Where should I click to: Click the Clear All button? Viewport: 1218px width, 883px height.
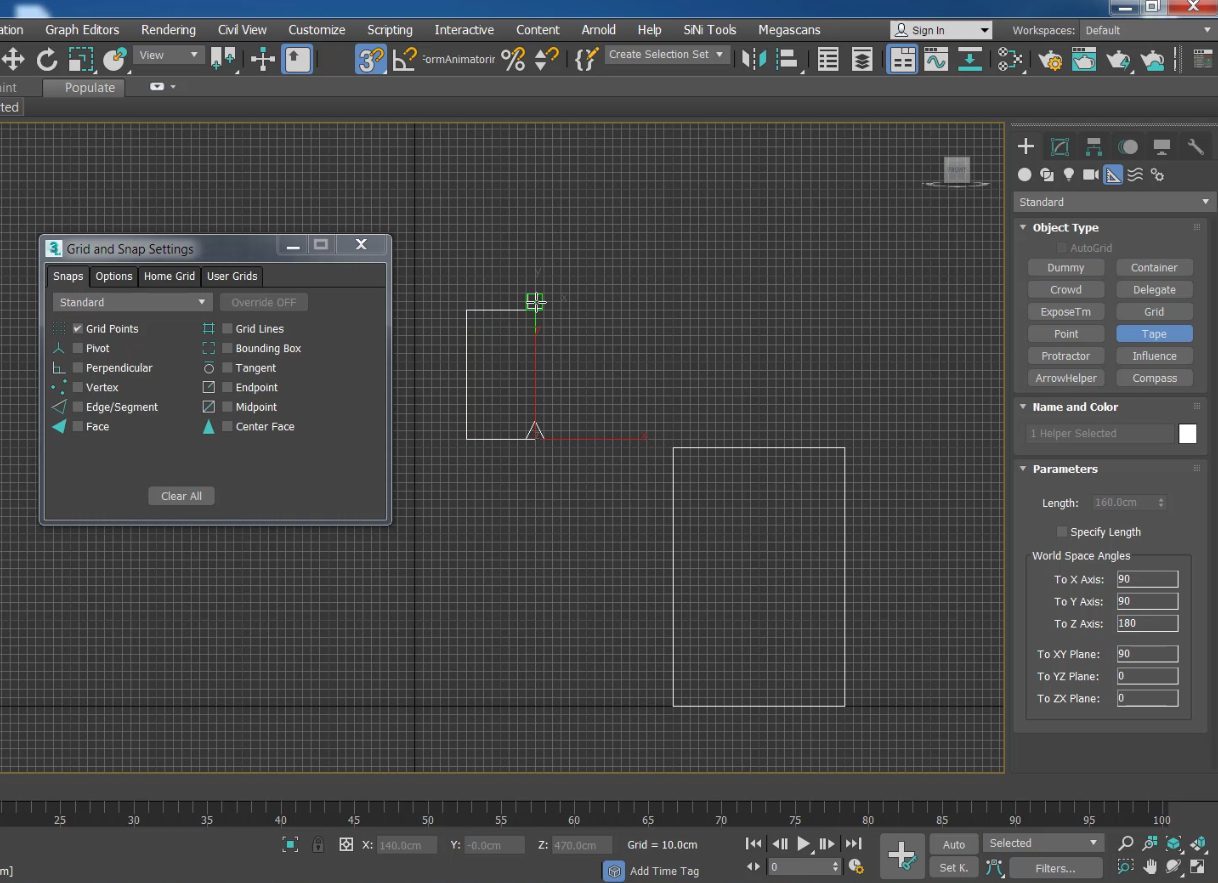[181, 496]
